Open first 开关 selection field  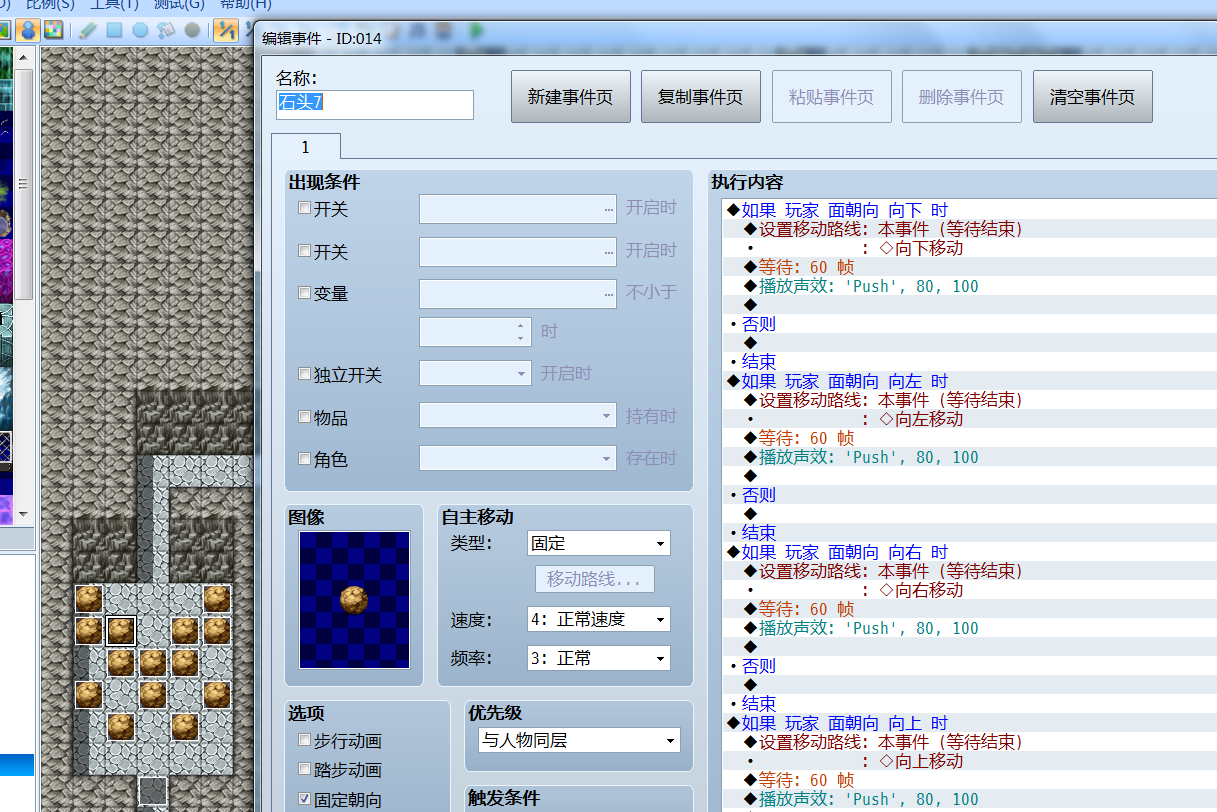[x=518, y=209]
